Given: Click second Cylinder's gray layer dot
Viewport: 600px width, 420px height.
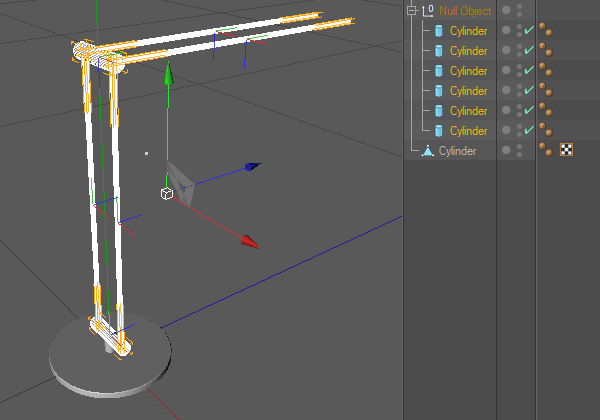Looking at the screenshot, I should 506,50.
